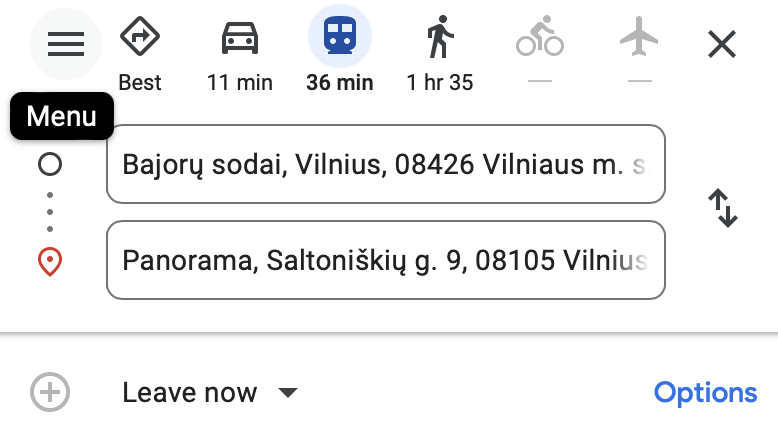Select the Best travel mode icon
The height and width of the screenshot is (434, 778).
coord(140,40)
